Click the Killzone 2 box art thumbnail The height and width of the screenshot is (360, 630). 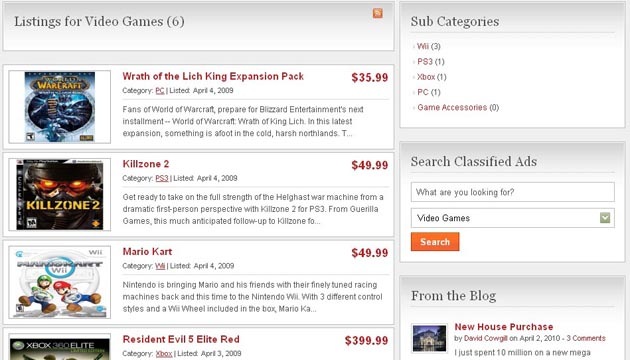[x=59, y=194]
